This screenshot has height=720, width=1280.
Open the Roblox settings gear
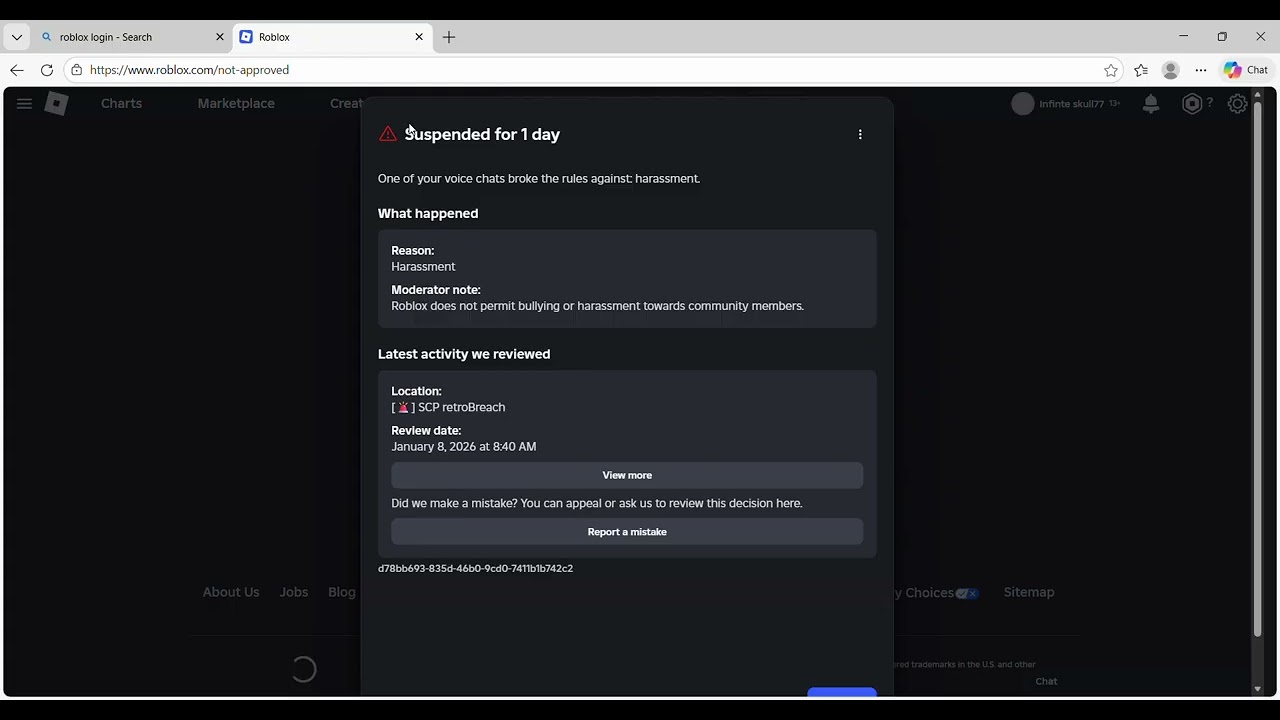(1238, 104)
